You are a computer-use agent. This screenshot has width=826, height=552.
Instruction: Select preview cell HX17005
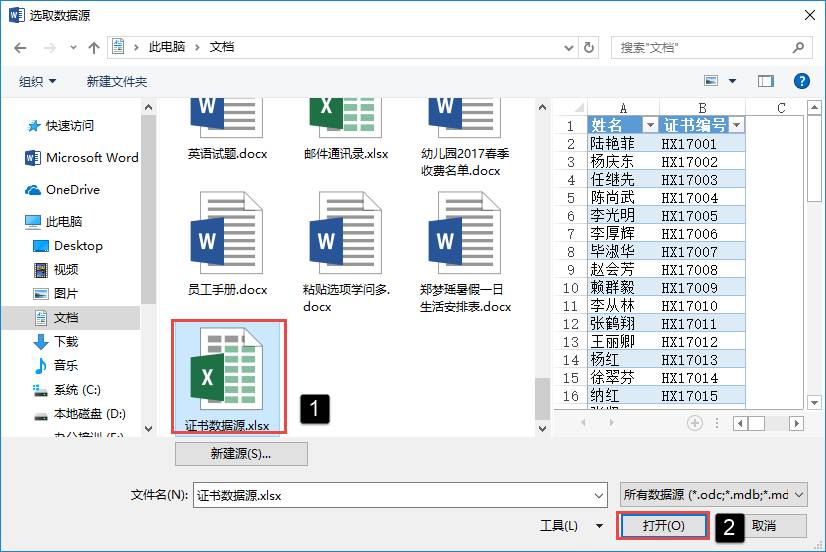702,215
